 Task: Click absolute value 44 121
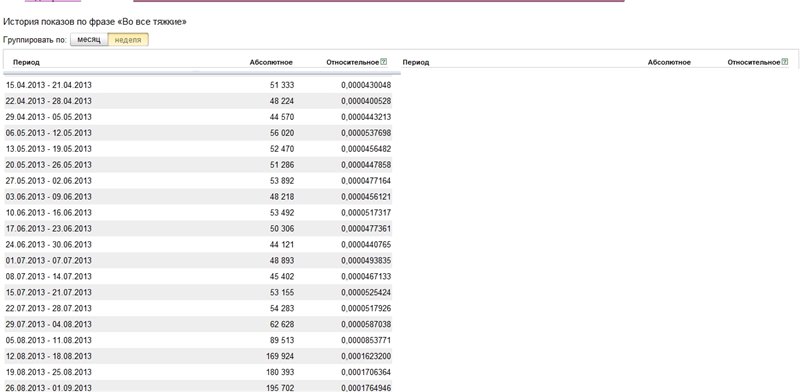[282, 244]
